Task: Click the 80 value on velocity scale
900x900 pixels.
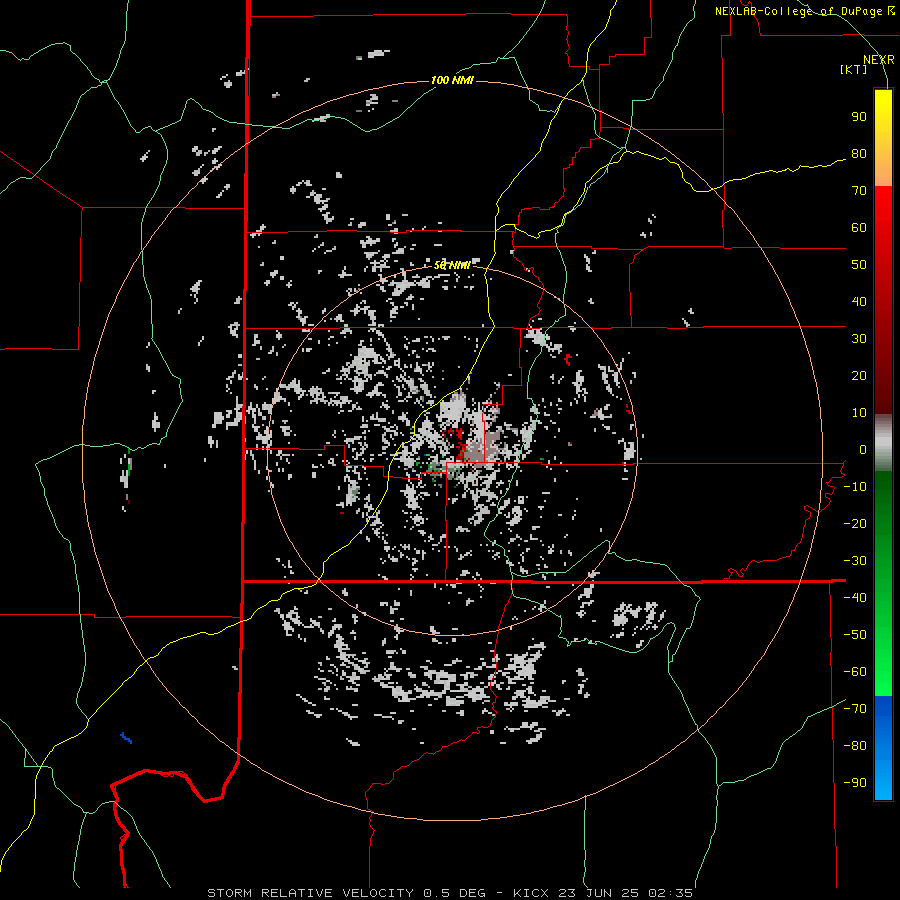Action: (x=859, y=154)
